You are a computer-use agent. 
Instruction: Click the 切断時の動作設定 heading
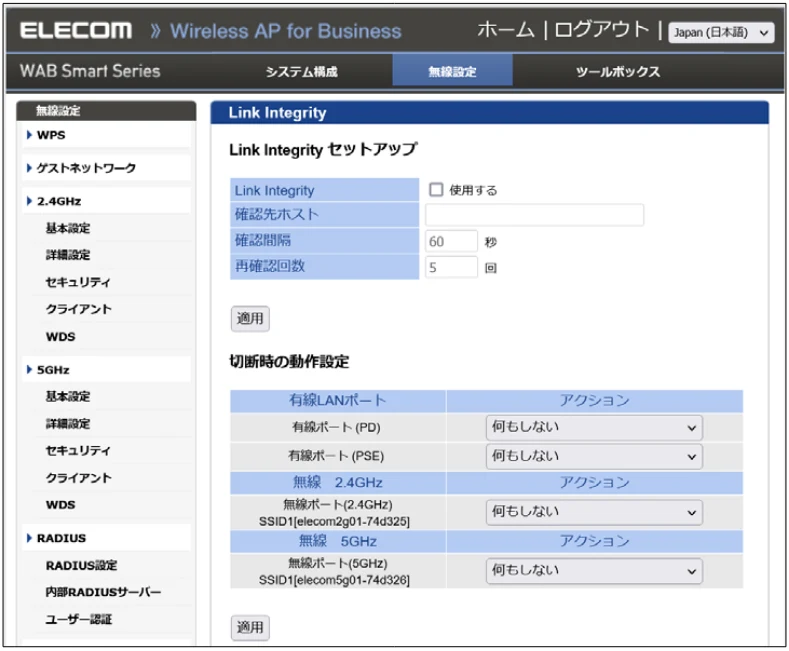[289, 361]
